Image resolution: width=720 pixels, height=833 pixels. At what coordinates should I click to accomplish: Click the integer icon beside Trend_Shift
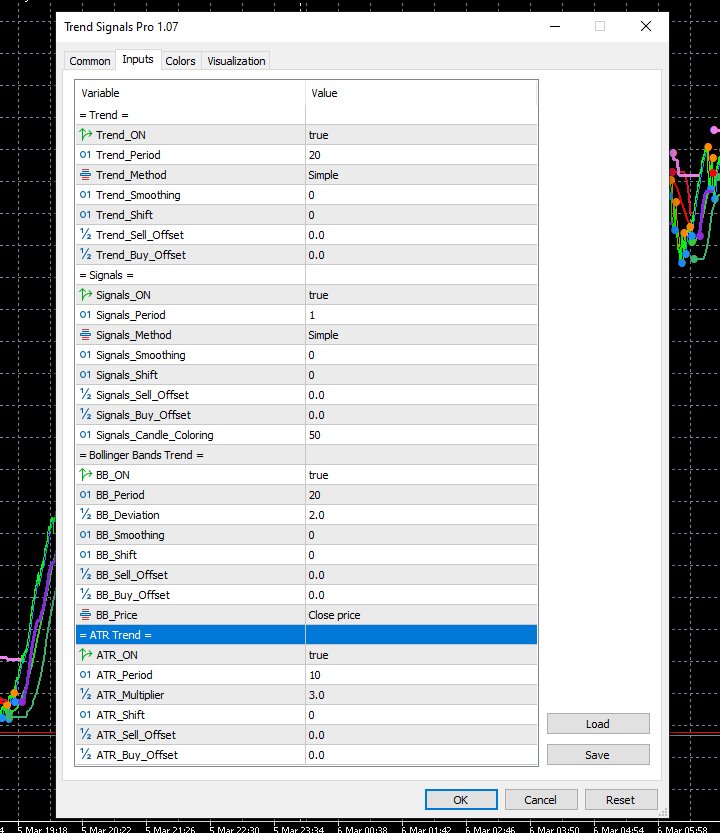coord(86,215)
